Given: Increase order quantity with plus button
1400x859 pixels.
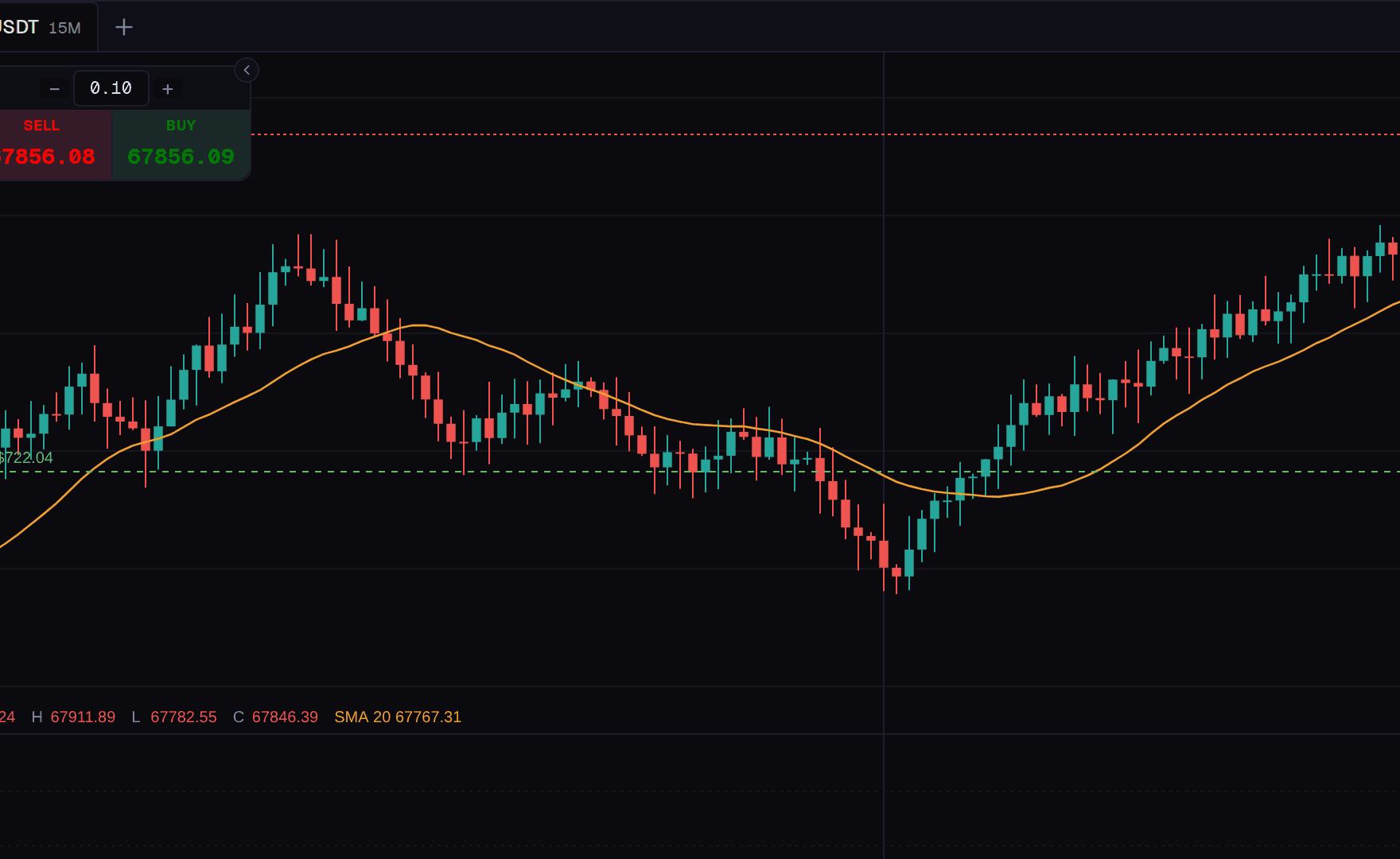Looking at the screenshot, I should tap(168, 89).
